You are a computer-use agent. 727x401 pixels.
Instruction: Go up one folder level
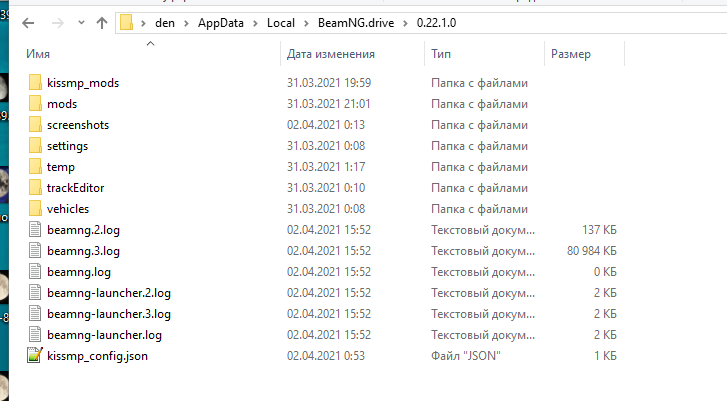coord(102,23)
